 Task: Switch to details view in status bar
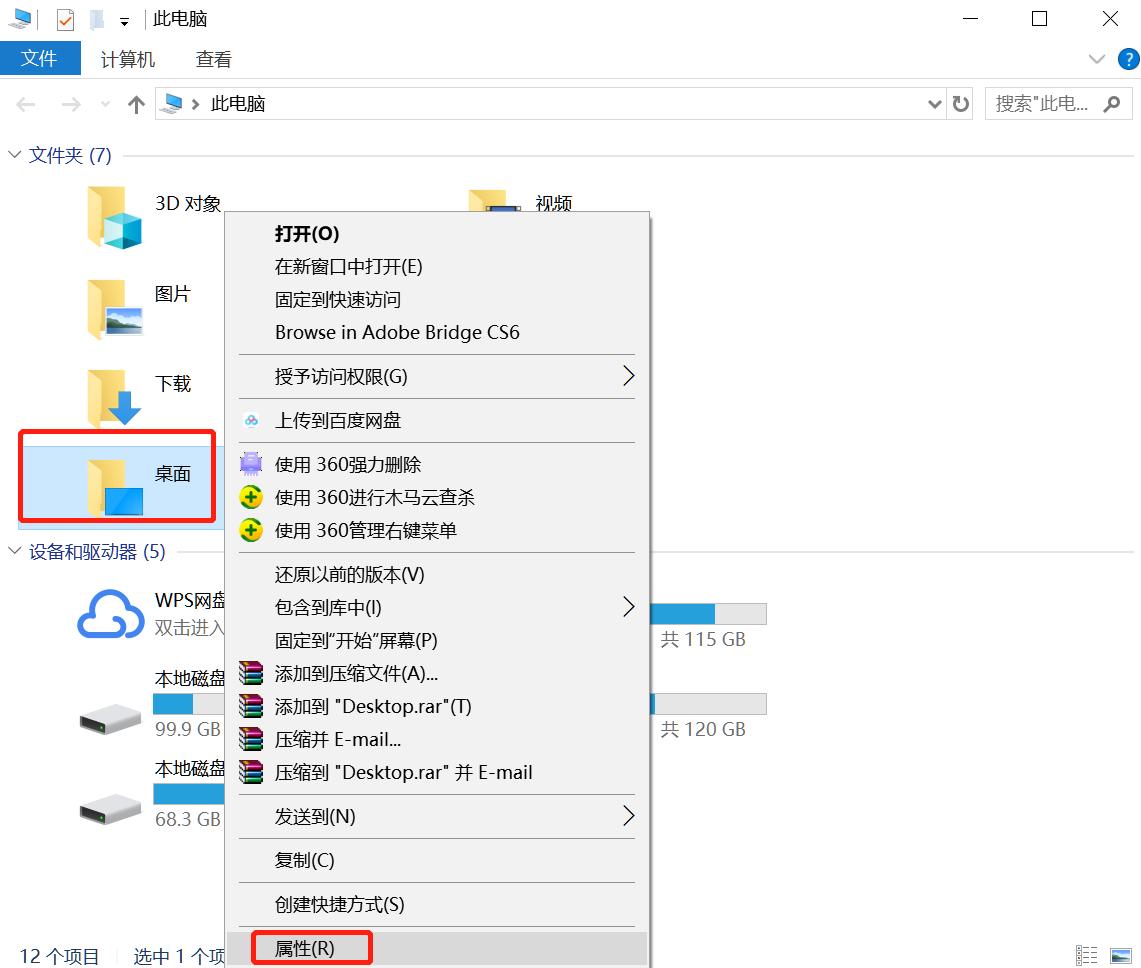1088,955
